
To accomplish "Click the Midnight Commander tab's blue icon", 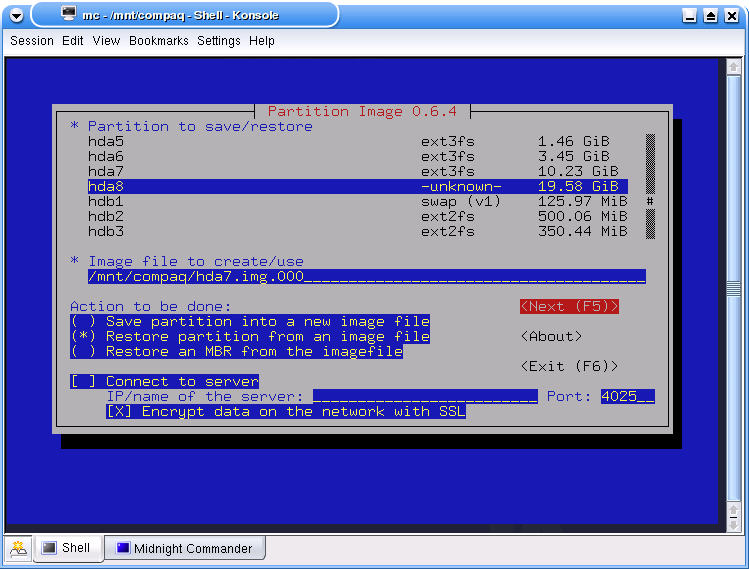I will pyautogui.click(x=123, y=548).
